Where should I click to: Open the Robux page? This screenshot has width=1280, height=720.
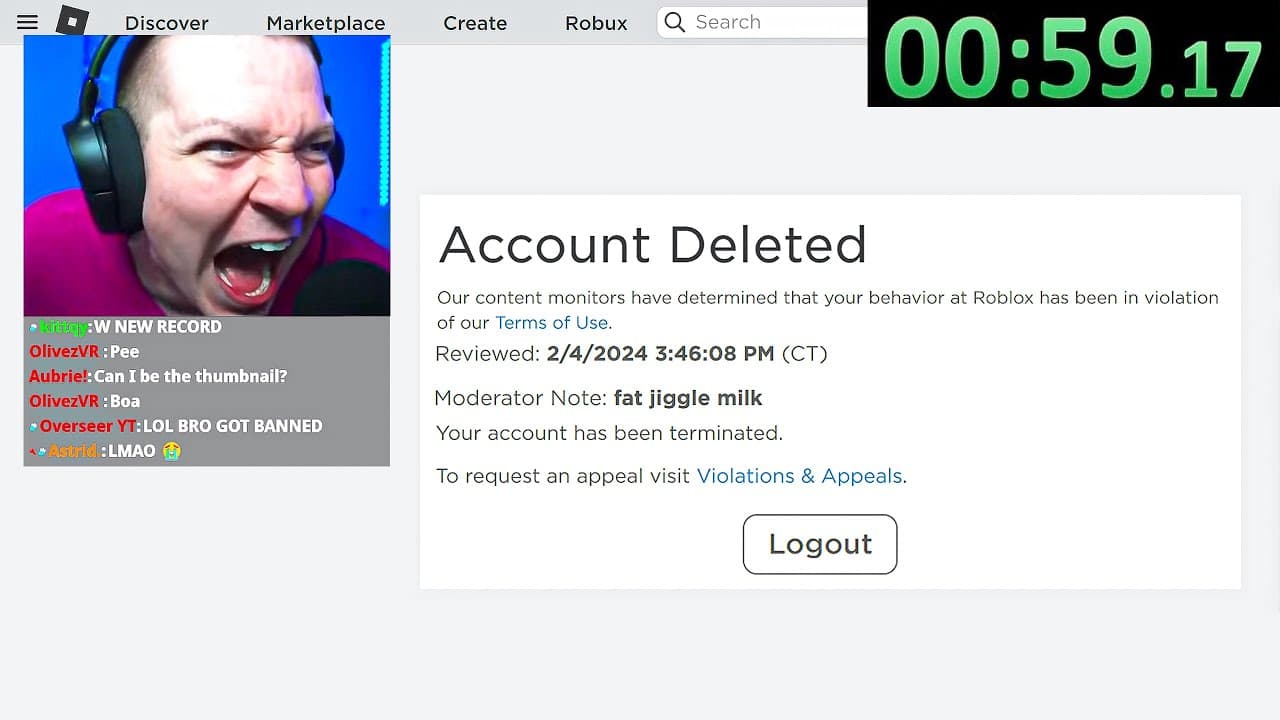pyautogui.click(x=596, y=23)
